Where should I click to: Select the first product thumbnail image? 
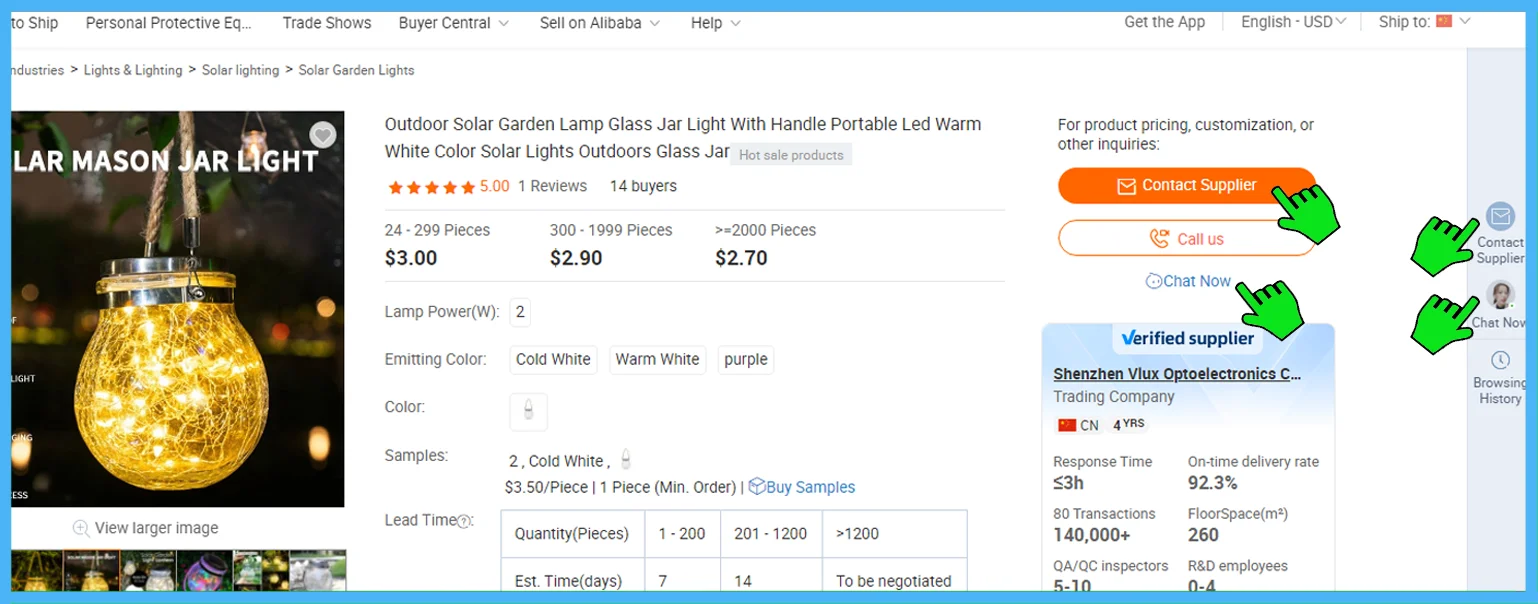36,570
